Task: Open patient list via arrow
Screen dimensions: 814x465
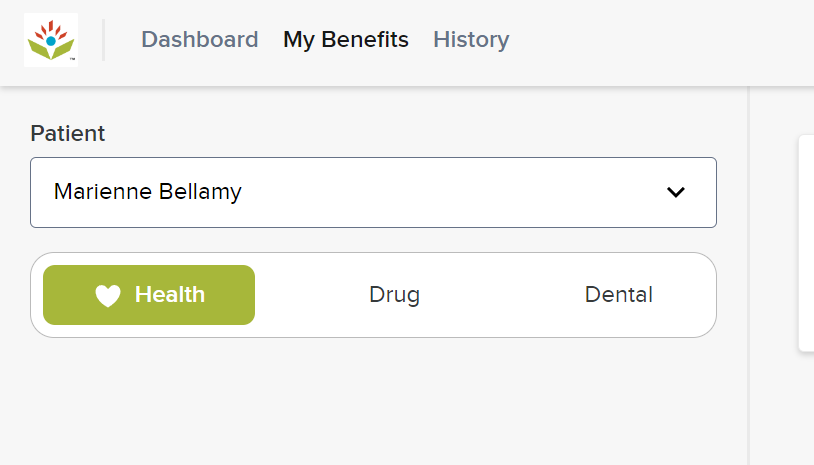Action: 675,193
